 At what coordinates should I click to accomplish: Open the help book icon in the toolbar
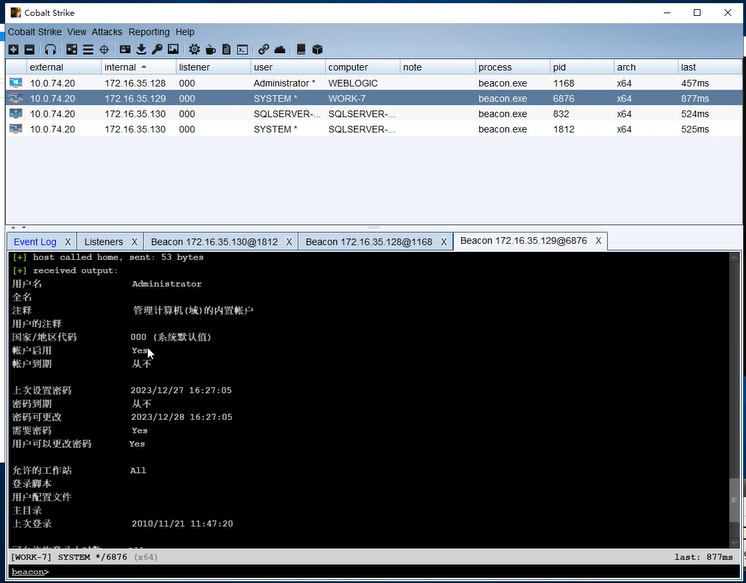[301, 49]
